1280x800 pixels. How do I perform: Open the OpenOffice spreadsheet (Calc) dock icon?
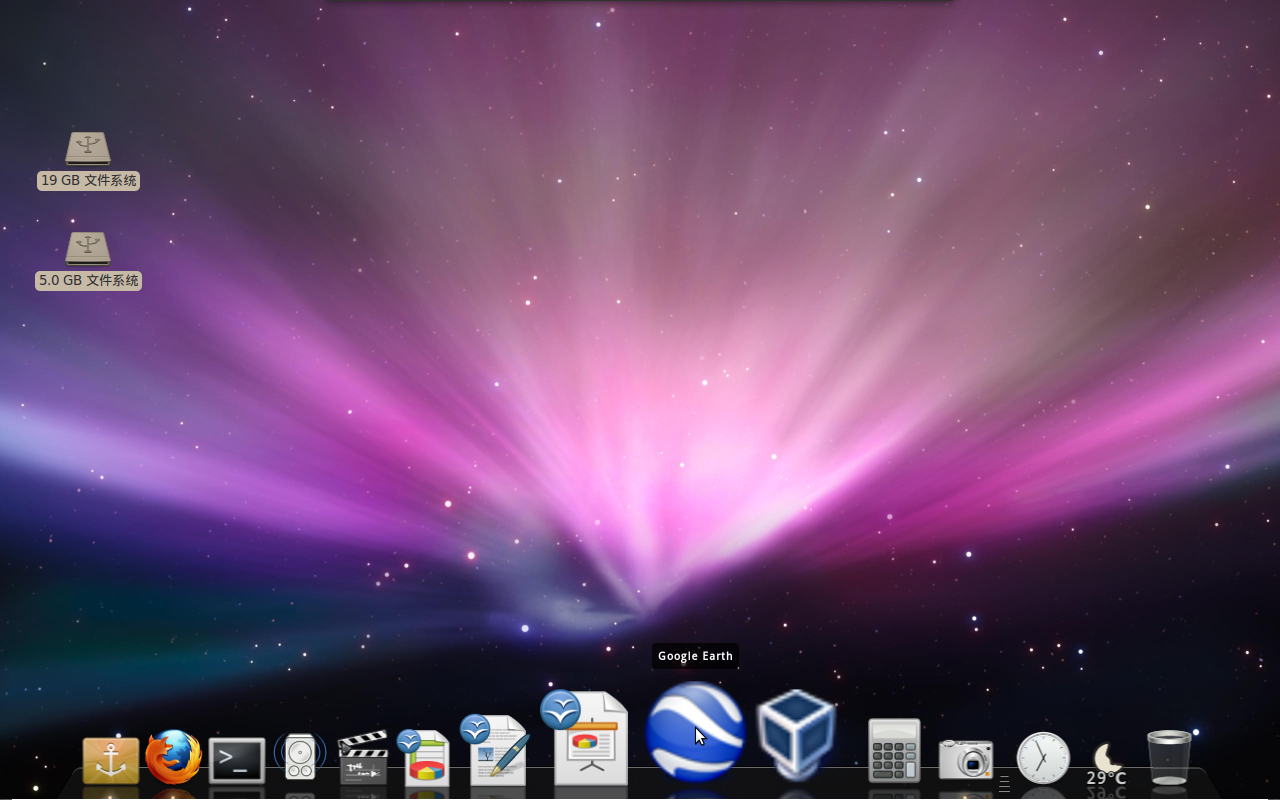tap(425, 757)
